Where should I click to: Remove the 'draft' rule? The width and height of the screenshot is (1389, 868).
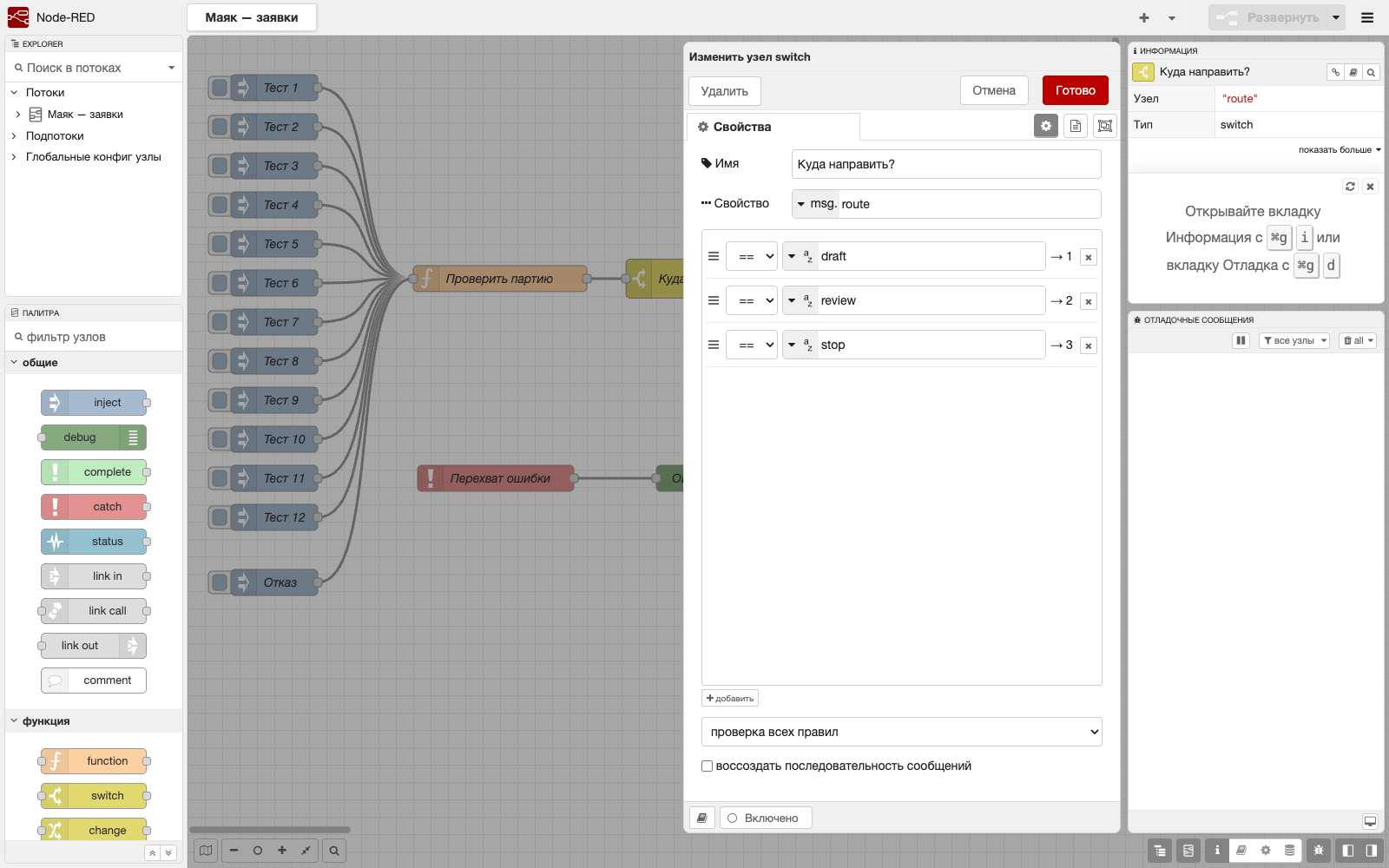click(1089, 257)
